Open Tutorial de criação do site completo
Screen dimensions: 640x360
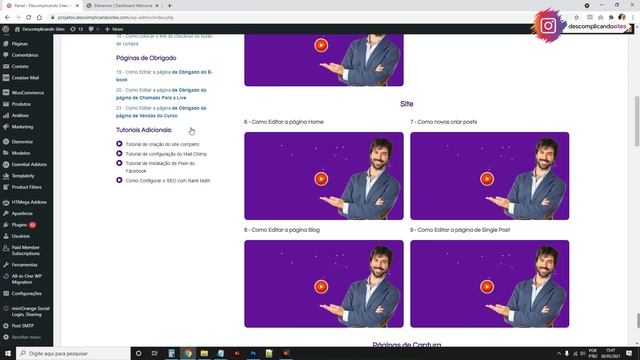pos(162,144)
